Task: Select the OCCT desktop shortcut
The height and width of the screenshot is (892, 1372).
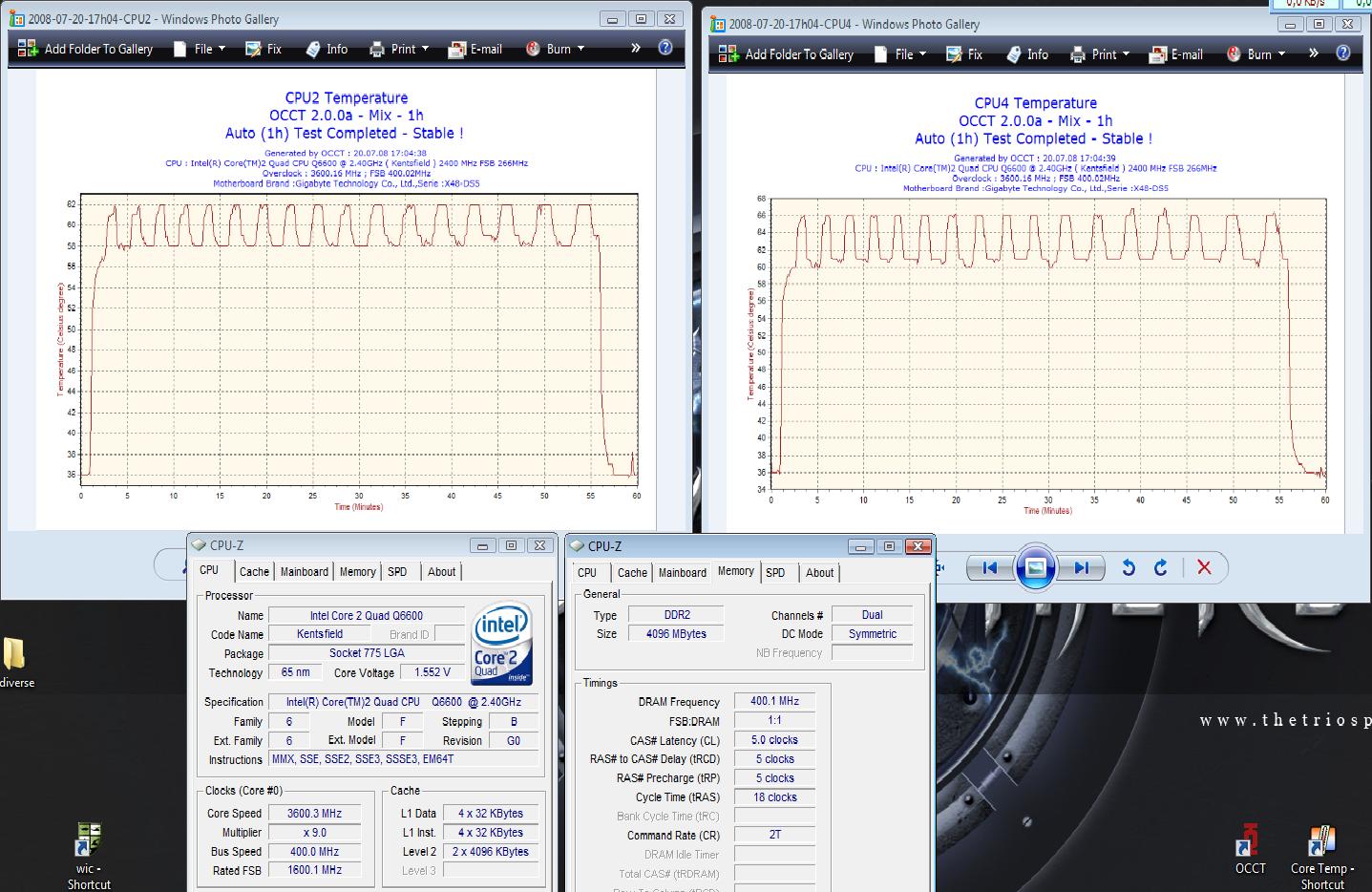Action: click(x=1250, y=849)
